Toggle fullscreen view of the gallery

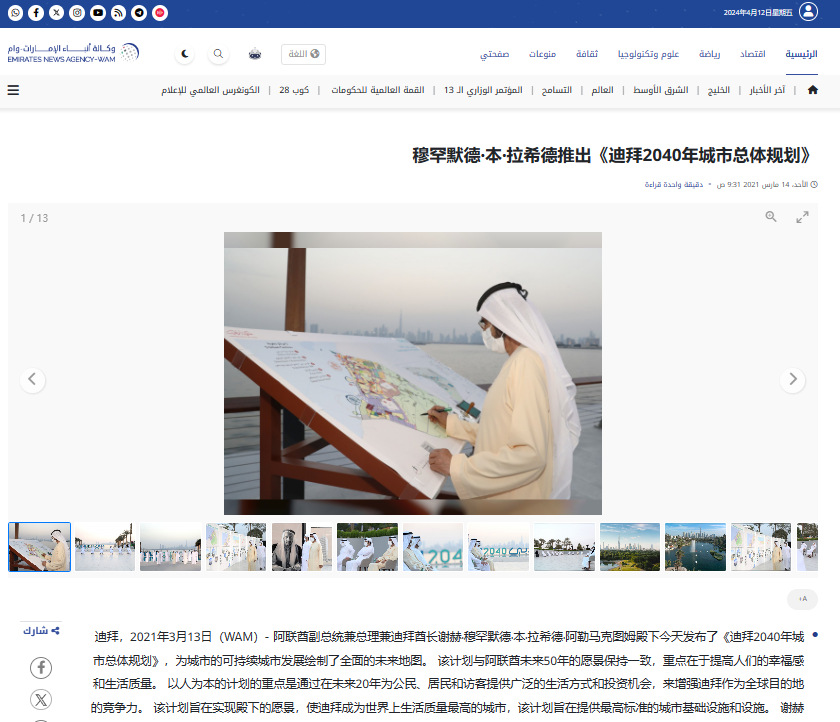click(802, 217)
